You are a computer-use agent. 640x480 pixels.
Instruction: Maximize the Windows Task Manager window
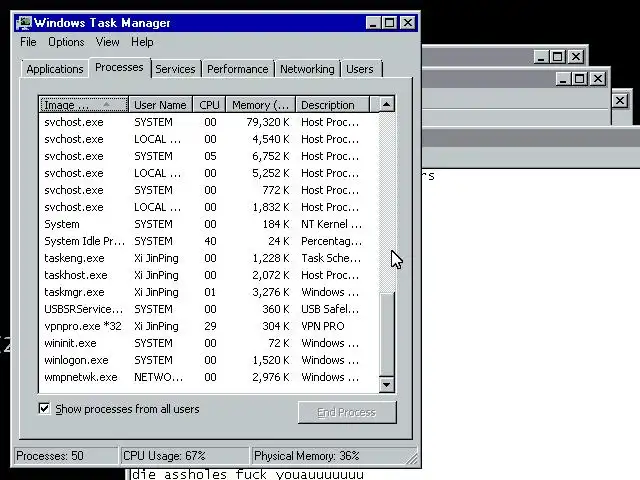click(x=389, y=22)
